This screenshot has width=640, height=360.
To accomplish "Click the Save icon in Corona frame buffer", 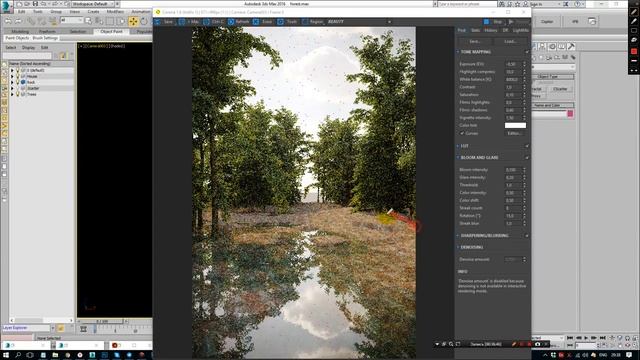I will point(158,22).
